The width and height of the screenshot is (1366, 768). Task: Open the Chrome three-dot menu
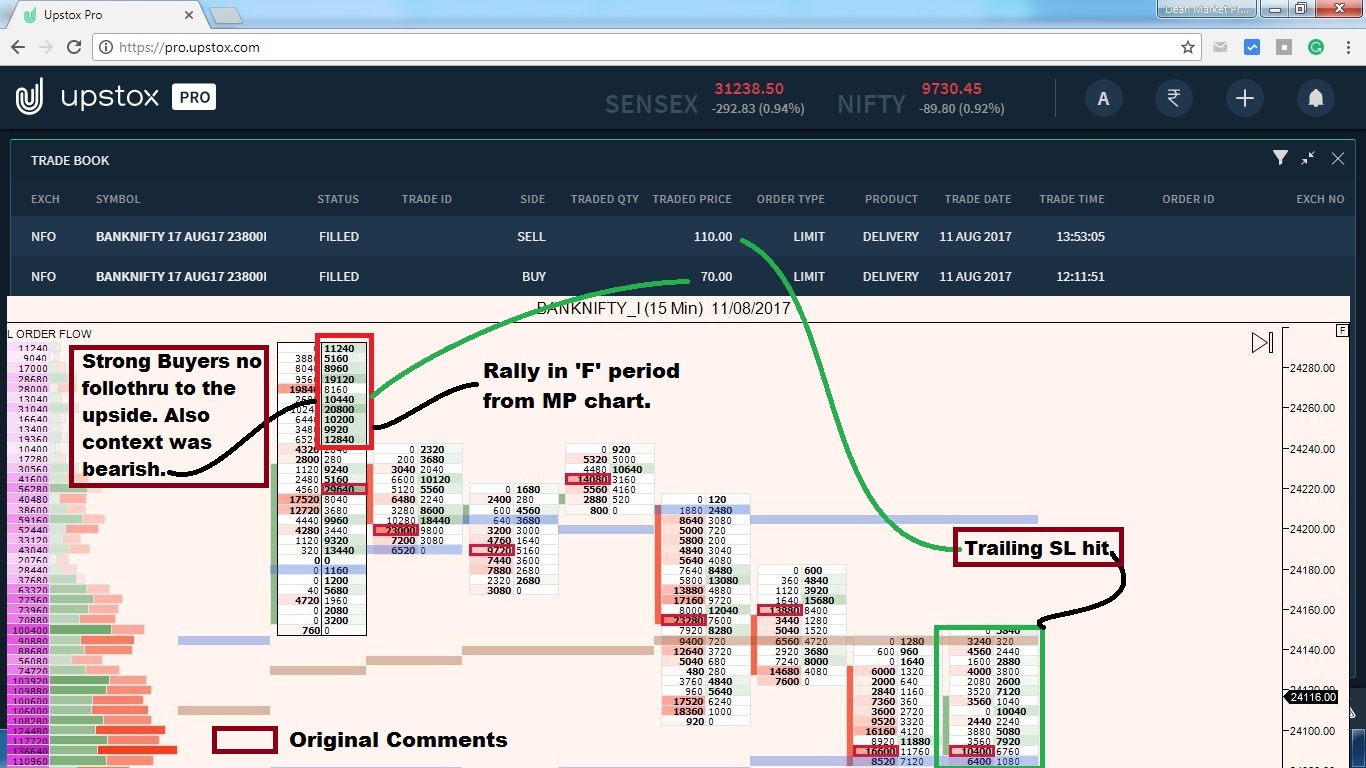click(x=1346, y=47)
